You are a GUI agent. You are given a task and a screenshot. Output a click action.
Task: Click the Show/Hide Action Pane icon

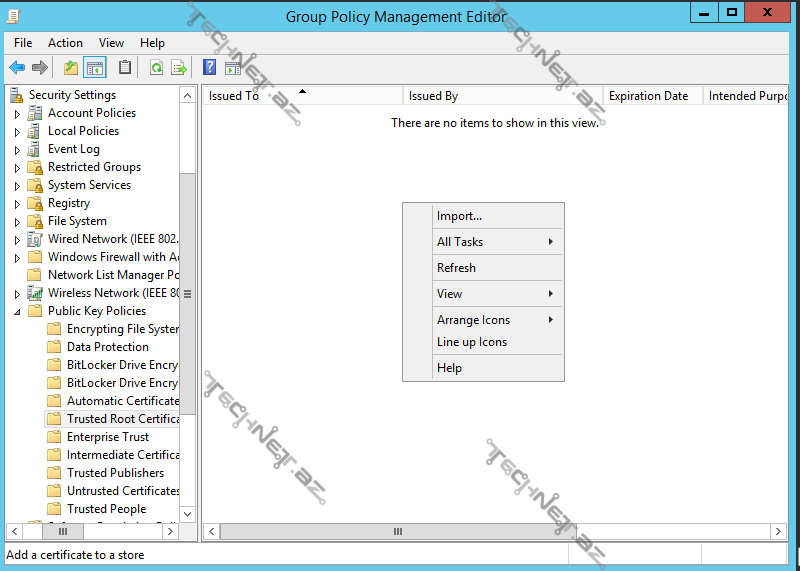pyautogui.click(x=233, y=68)
